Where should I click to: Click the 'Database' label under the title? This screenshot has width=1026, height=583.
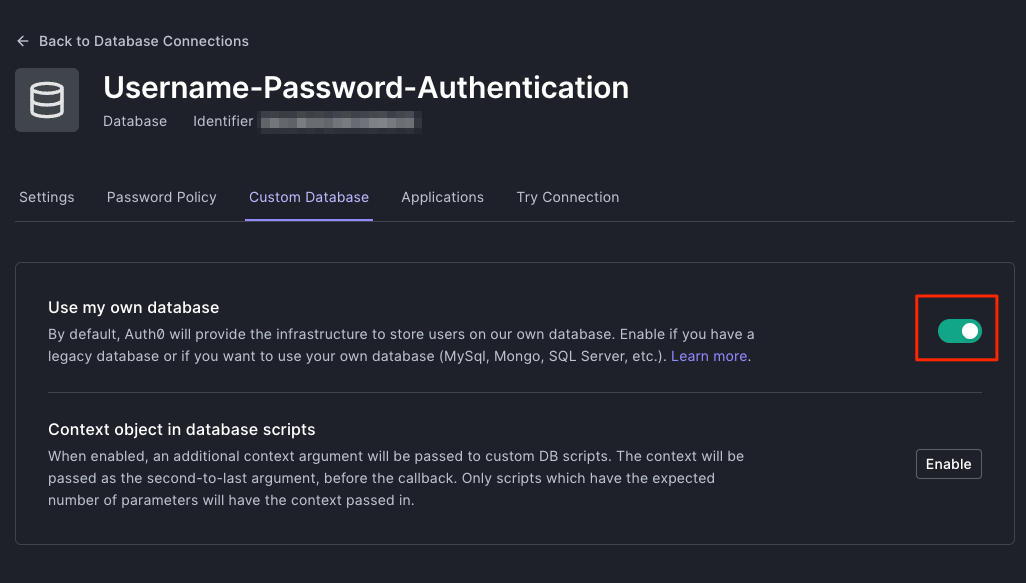point(135,121)
